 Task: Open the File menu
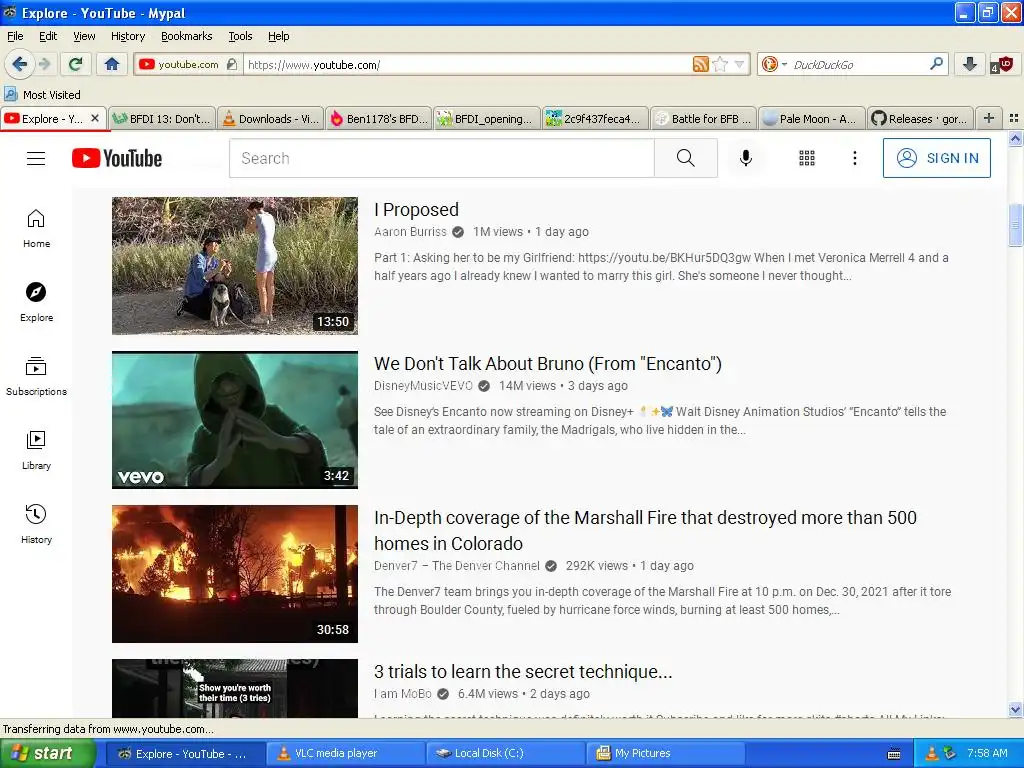click(15, 36)
